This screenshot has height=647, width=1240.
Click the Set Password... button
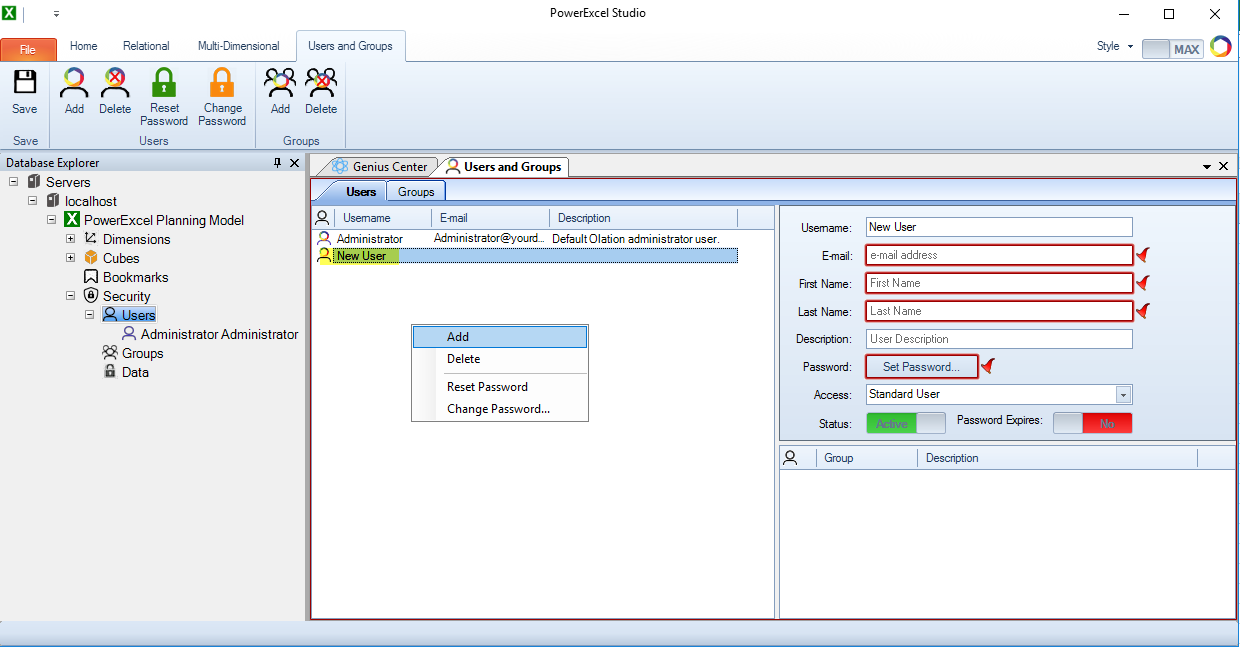(x=921, y=367)
